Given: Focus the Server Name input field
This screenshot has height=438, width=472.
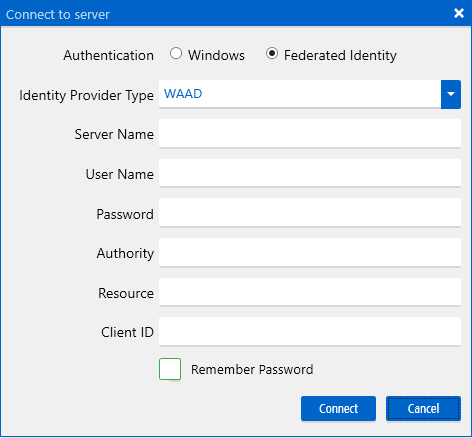Looking at the screenshot, I should click(x=310, y=133).
